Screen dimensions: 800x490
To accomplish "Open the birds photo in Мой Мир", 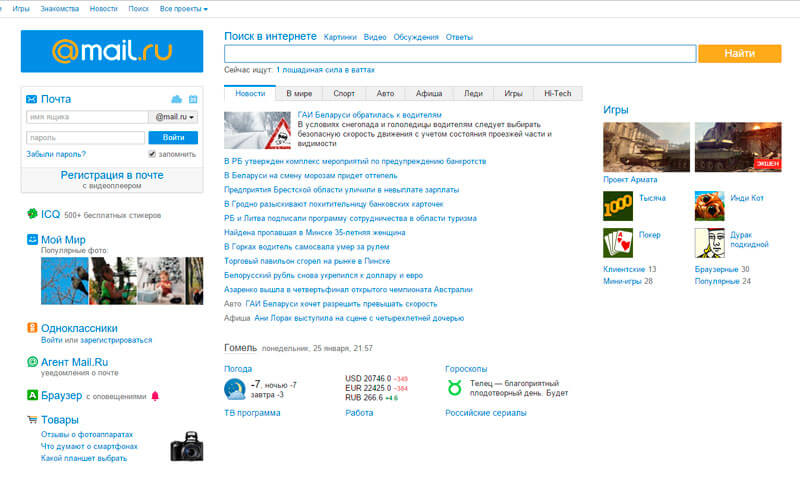I will tap(65, 281).
